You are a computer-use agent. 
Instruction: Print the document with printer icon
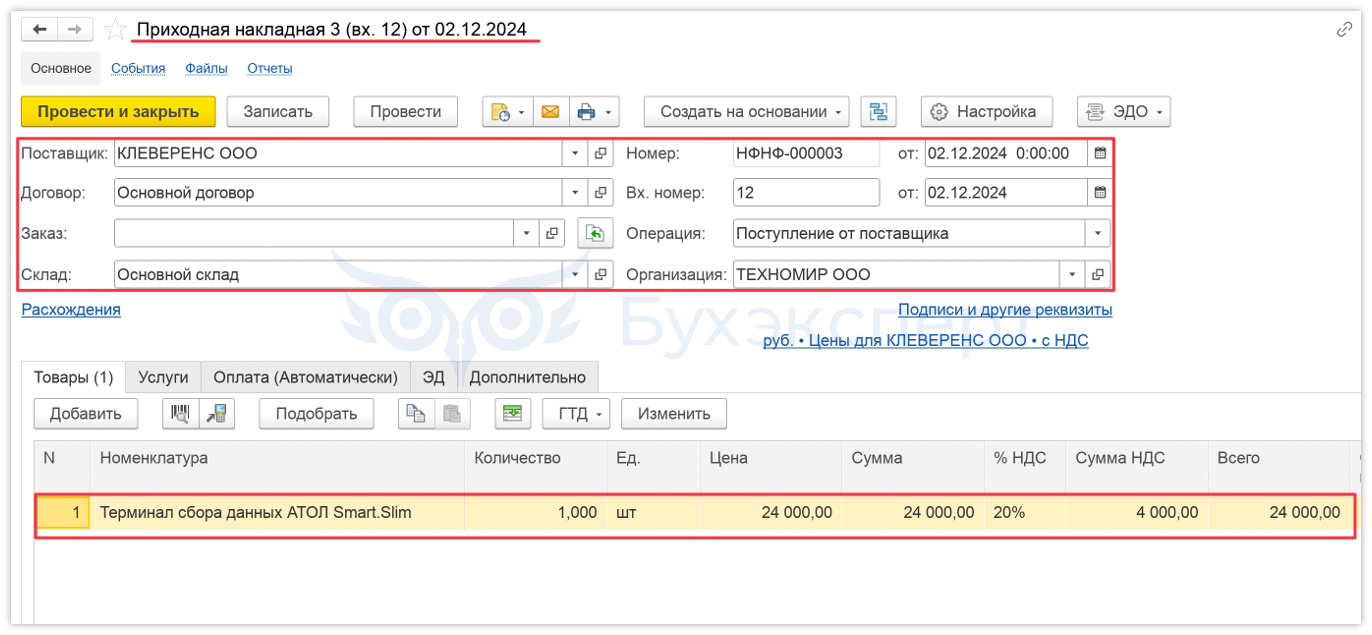[x=587, y=112]
